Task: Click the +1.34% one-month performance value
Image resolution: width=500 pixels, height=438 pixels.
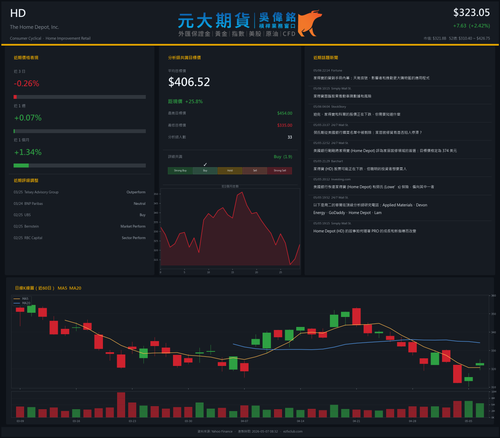Action: [28, 152]
